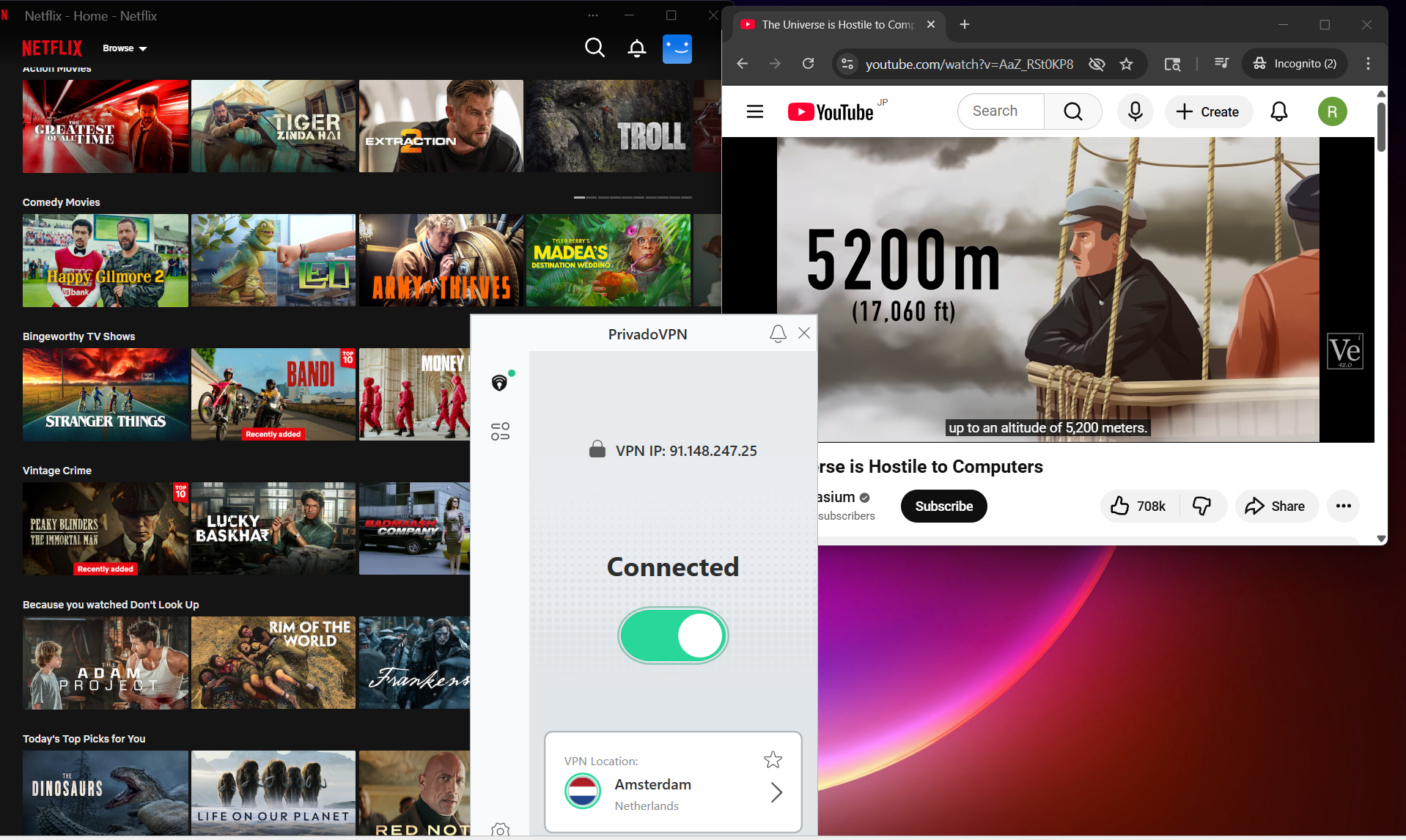Click VPN IP address text
Screen dimensions: 1406x840
[x=686, y=451]
